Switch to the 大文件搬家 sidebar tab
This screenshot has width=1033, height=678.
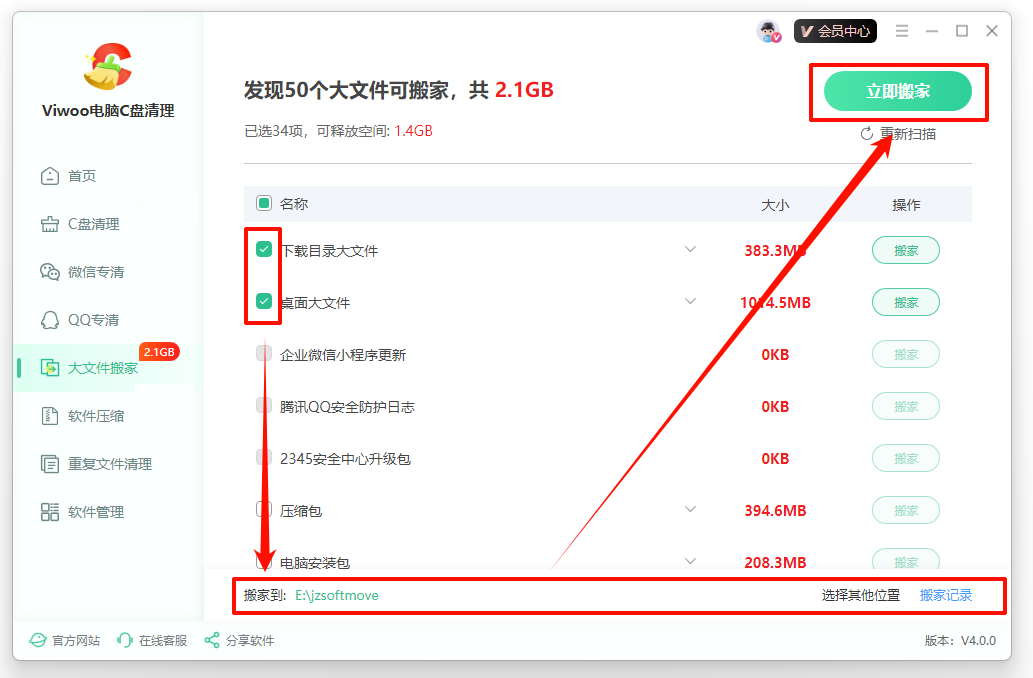point(48,367)
